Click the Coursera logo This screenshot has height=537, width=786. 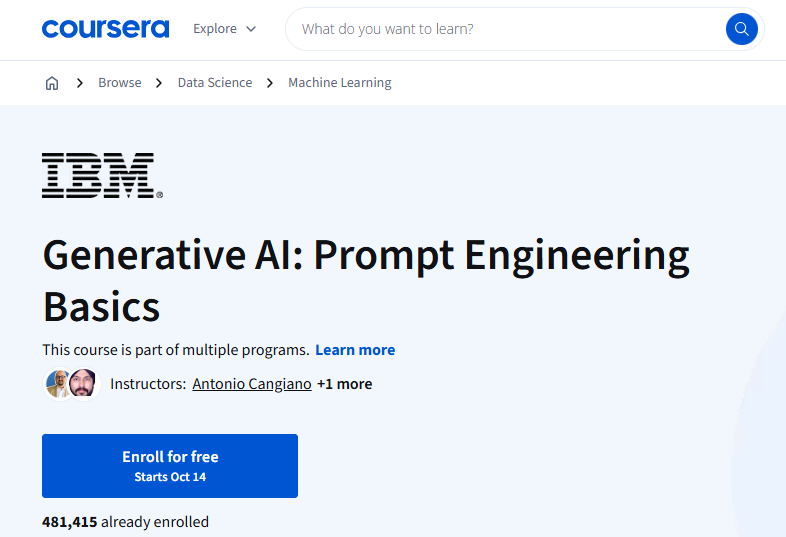pos(105,29)
